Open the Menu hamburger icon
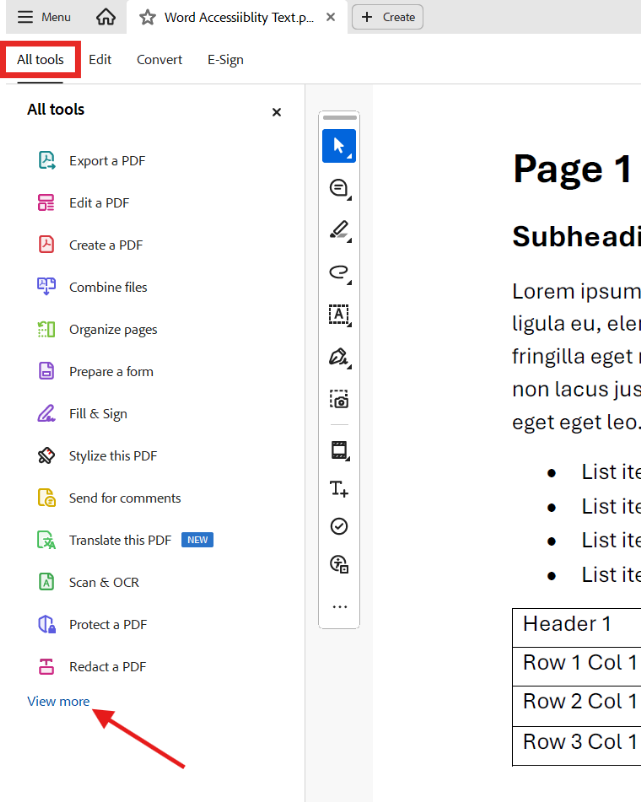This screenshot has height=802, width=641. coord(25,17)
